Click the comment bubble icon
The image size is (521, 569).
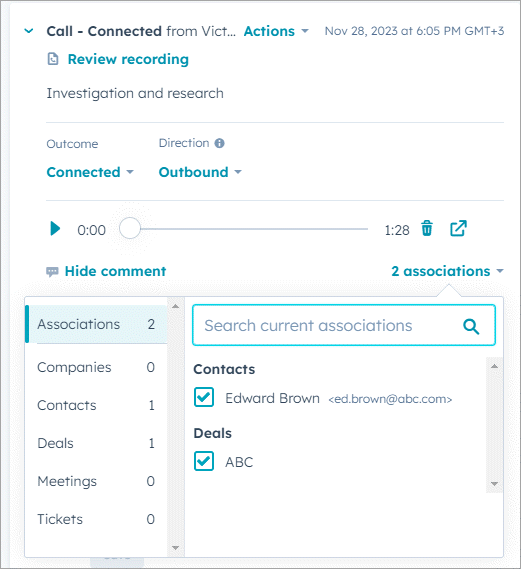coord(52,271)
